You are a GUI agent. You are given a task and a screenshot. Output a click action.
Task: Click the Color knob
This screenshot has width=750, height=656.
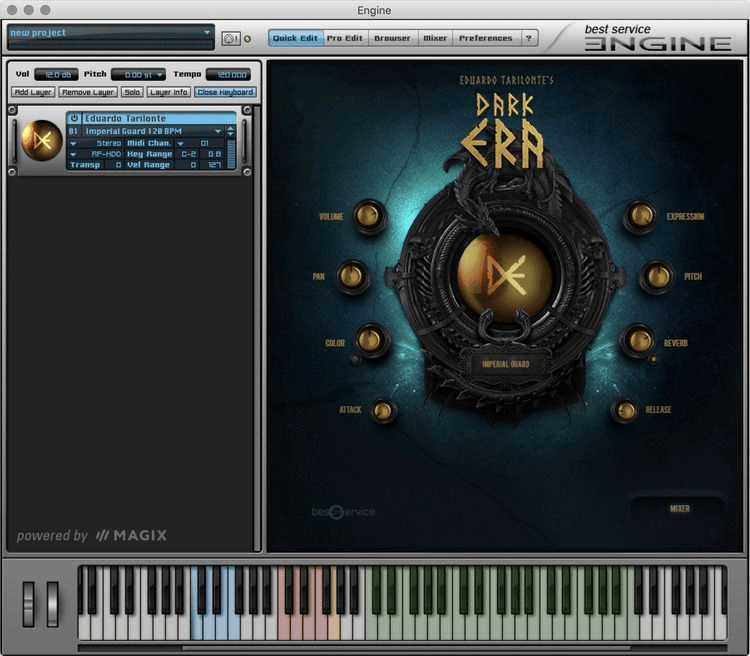click(370, 340)
